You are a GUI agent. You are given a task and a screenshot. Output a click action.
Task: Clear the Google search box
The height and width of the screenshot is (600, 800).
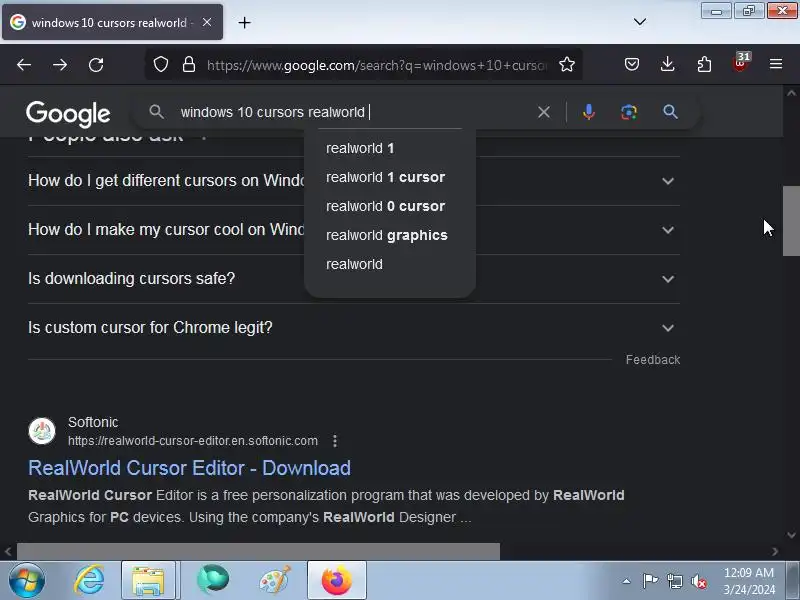(544, 112)
